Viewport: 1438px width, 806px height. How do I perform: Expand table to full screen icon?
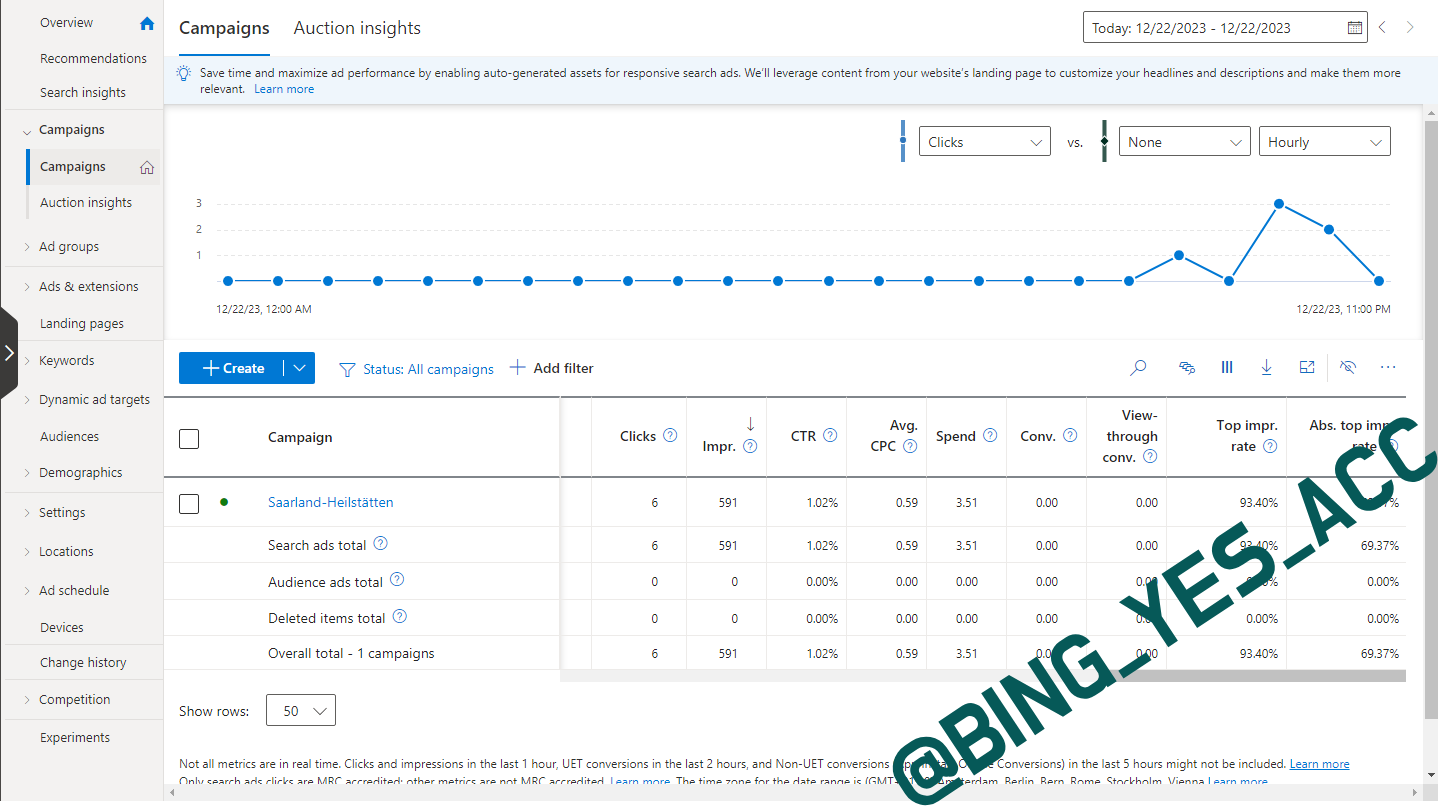[1307, 368]
